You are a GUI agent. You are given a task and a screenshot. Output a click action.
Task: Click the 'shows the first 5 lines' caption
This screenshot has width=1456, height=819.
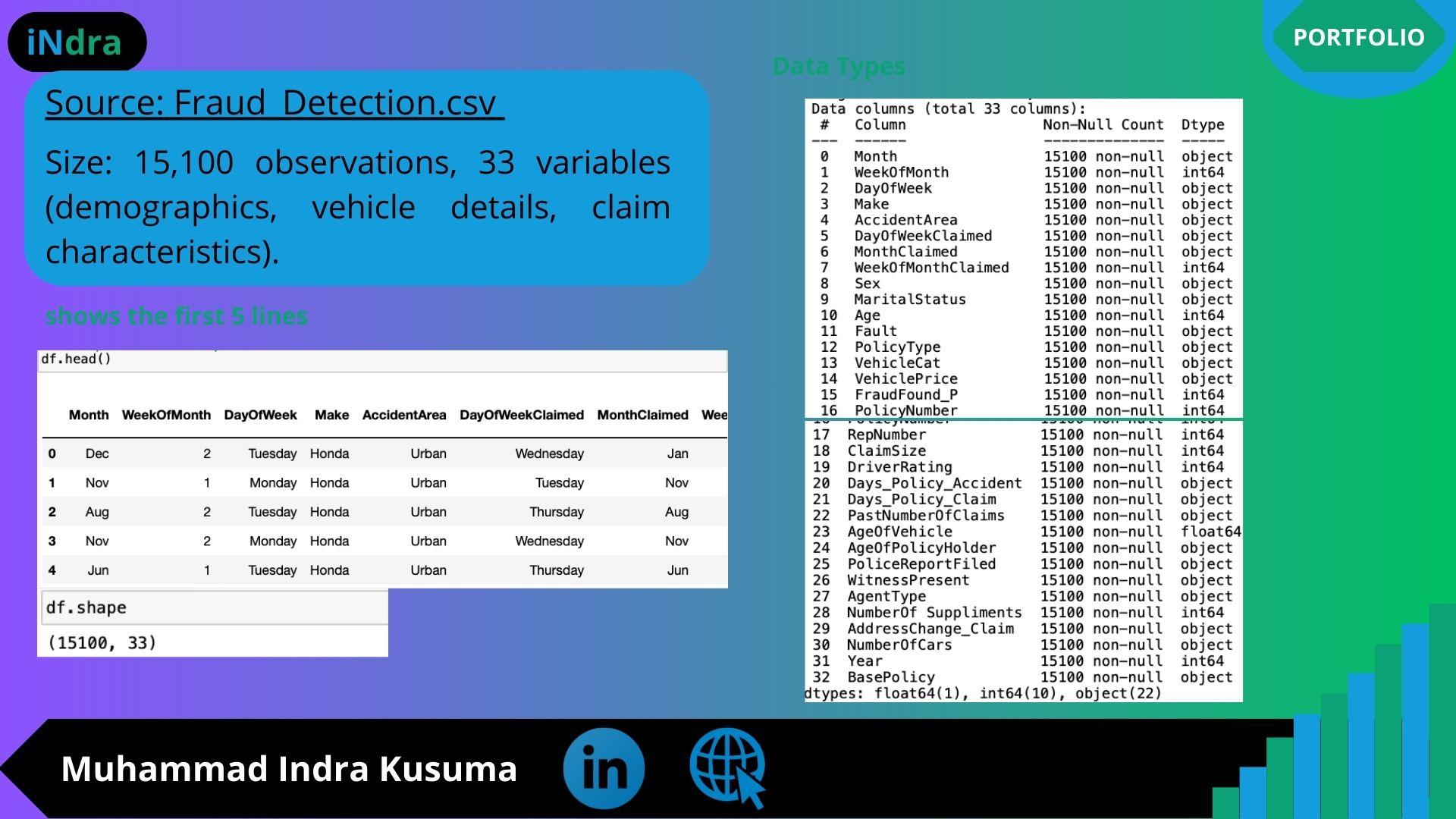[177, 315]
